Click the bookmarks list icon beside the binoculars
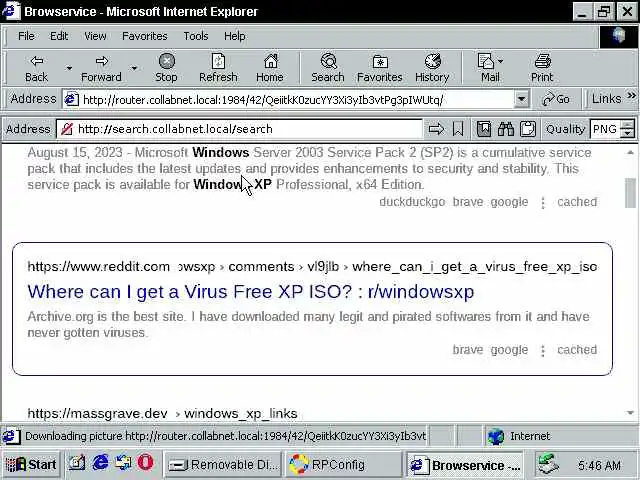Screen dimensions: 640x480 pyautogui.click(x=484, y=129)
